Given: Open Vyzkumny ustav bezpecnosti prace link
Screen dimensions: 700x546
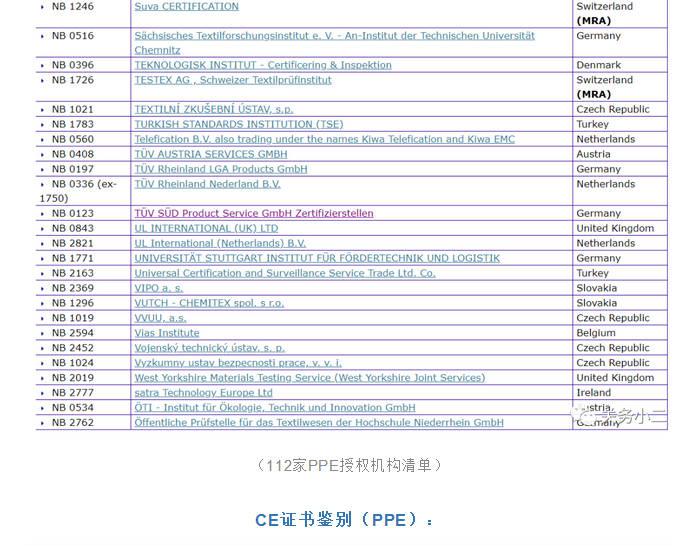Looking at the screenshot, I should (238, 363).
